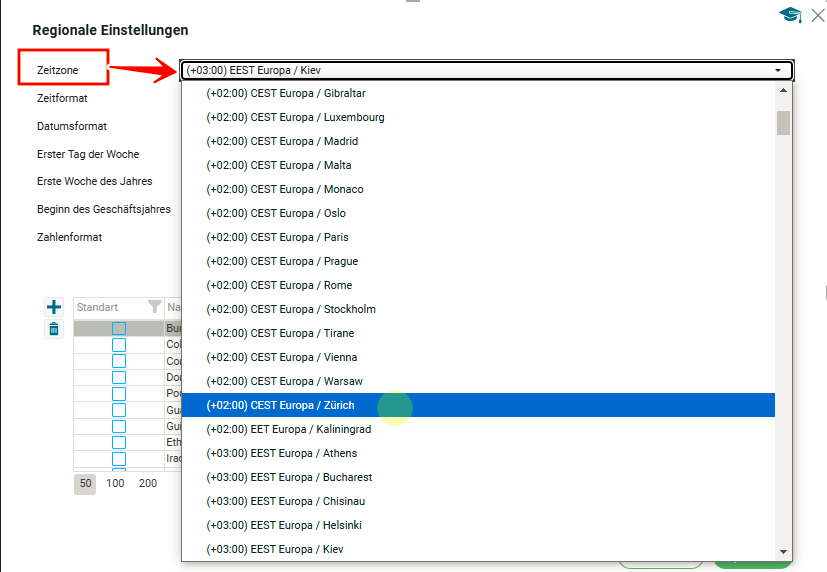
Task: Click the scroll-up arrow of the timezone list
Action: click(783, 91)
